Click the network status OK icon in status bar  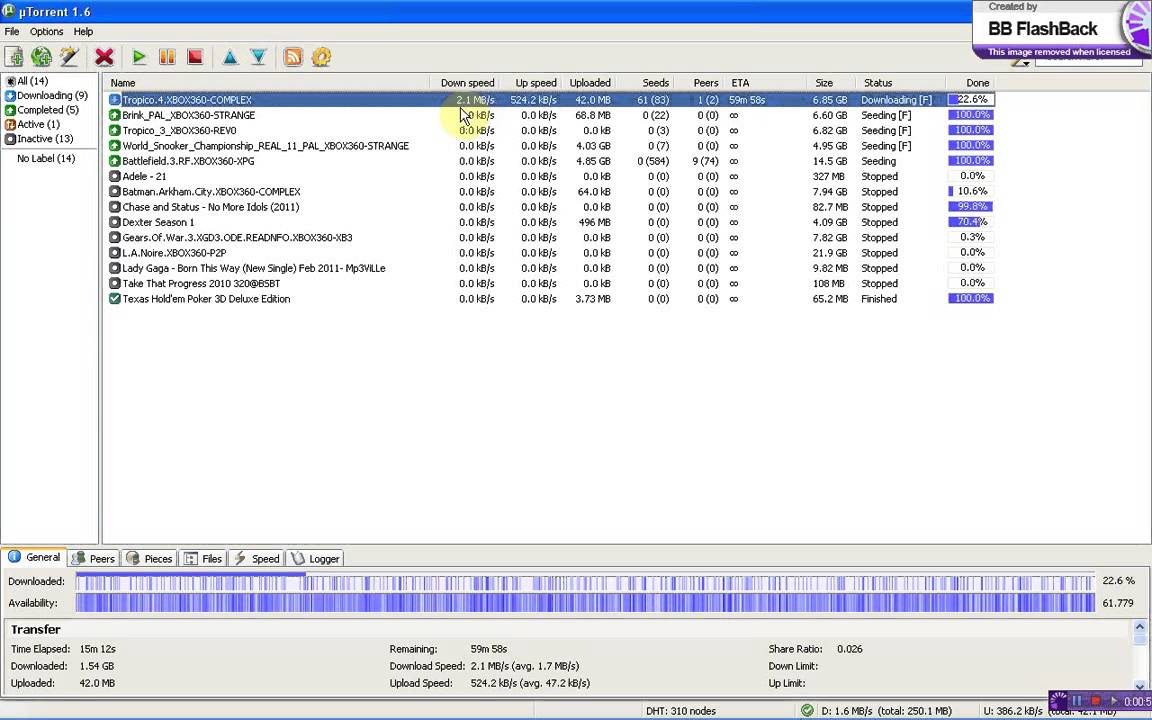[807, 710]
